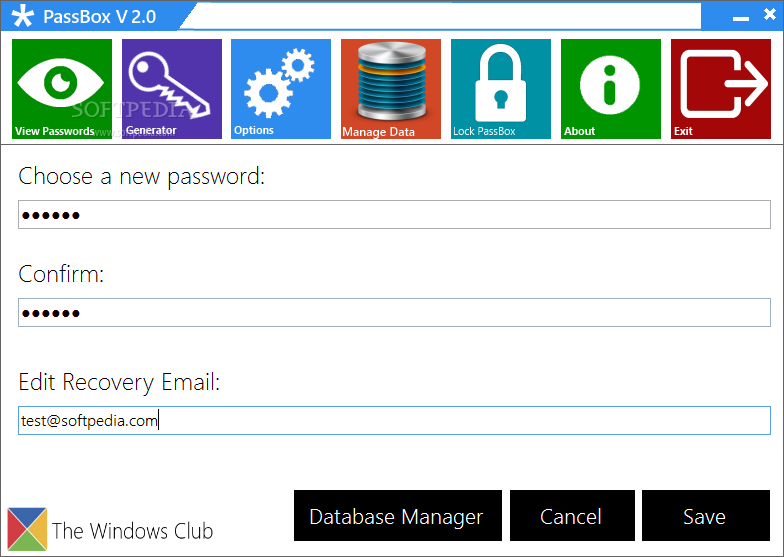Focus the new password field
Image resolution: width=784 pixels, height=557 pixels.
point(394,214)
